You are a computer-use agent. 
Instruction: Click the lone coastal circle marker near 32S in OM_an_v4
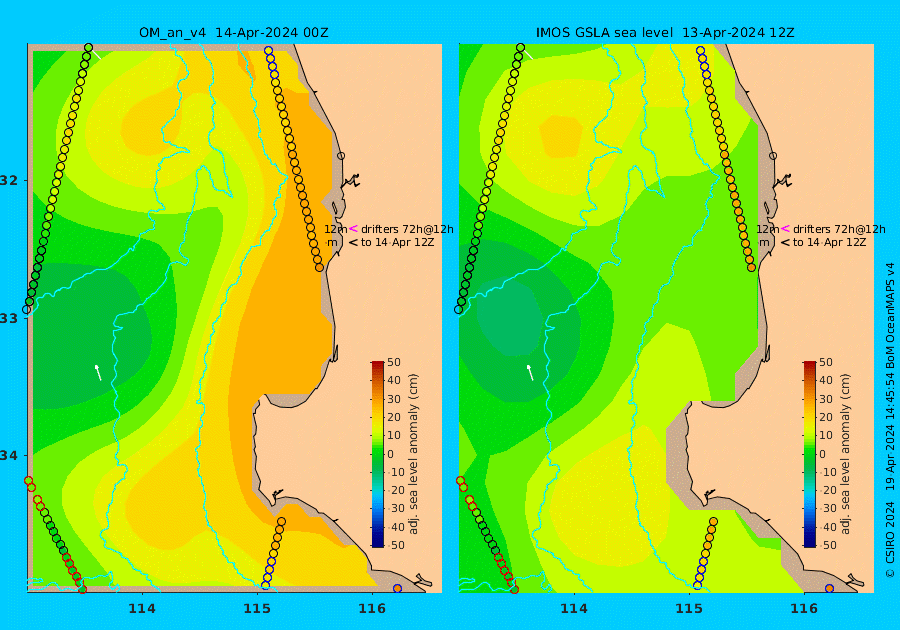341,156
